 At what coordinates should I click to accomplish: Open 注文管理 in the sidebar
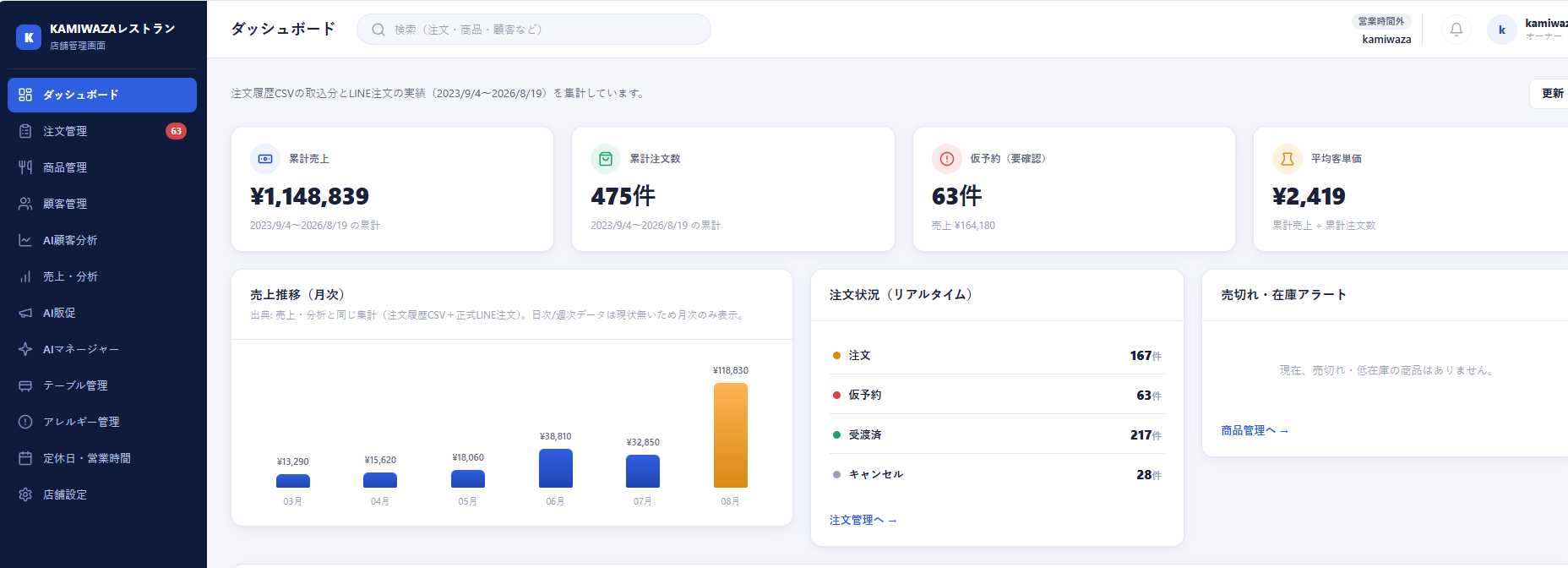click(x=102, y=131)
